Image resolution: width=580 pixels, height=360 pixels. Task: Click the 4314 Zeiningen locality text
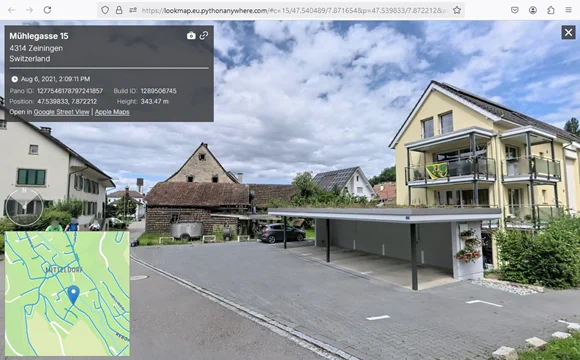(x=36, y=48)
